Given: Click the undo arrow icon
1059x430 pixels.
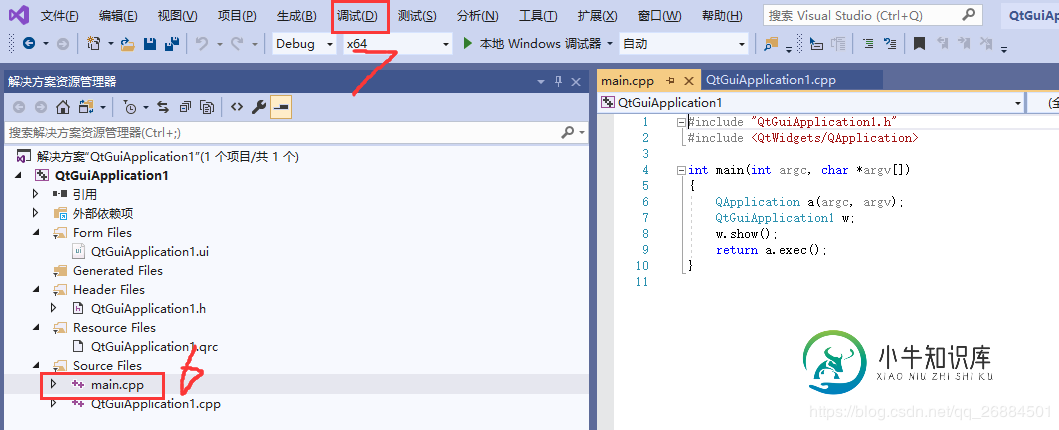Looking at the screenshot, I should point(202,44).
